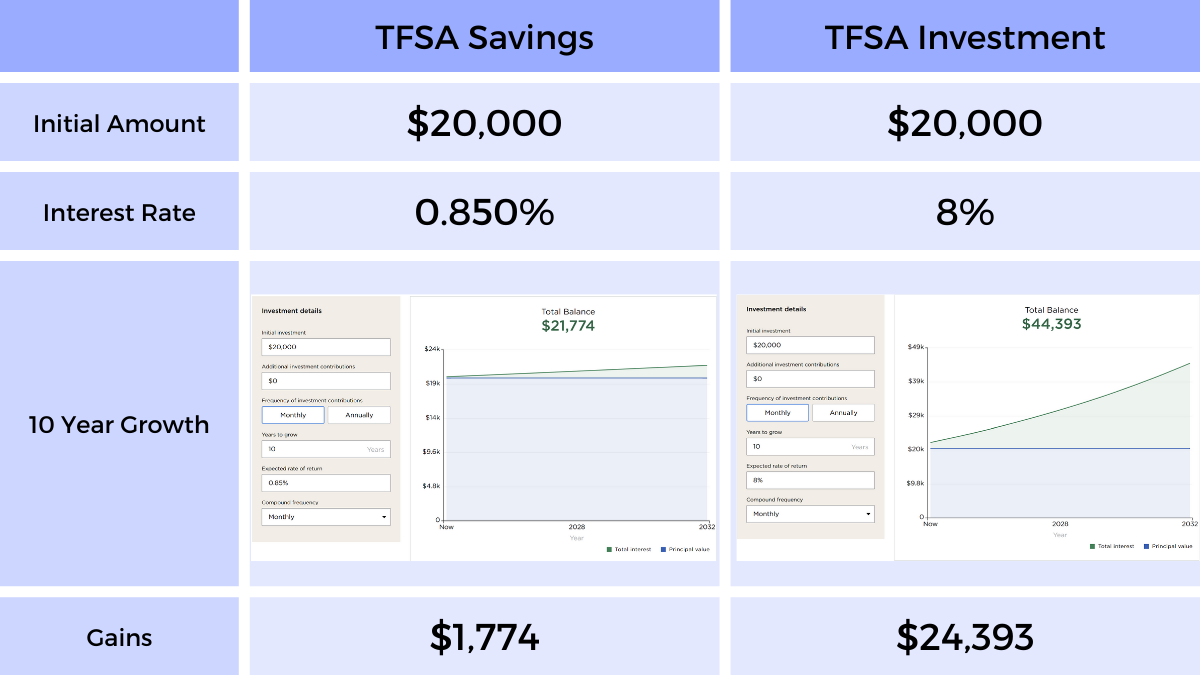
Task: Select Monthly contribution frequency in Investment panel
Action: [x=777, y=412]
